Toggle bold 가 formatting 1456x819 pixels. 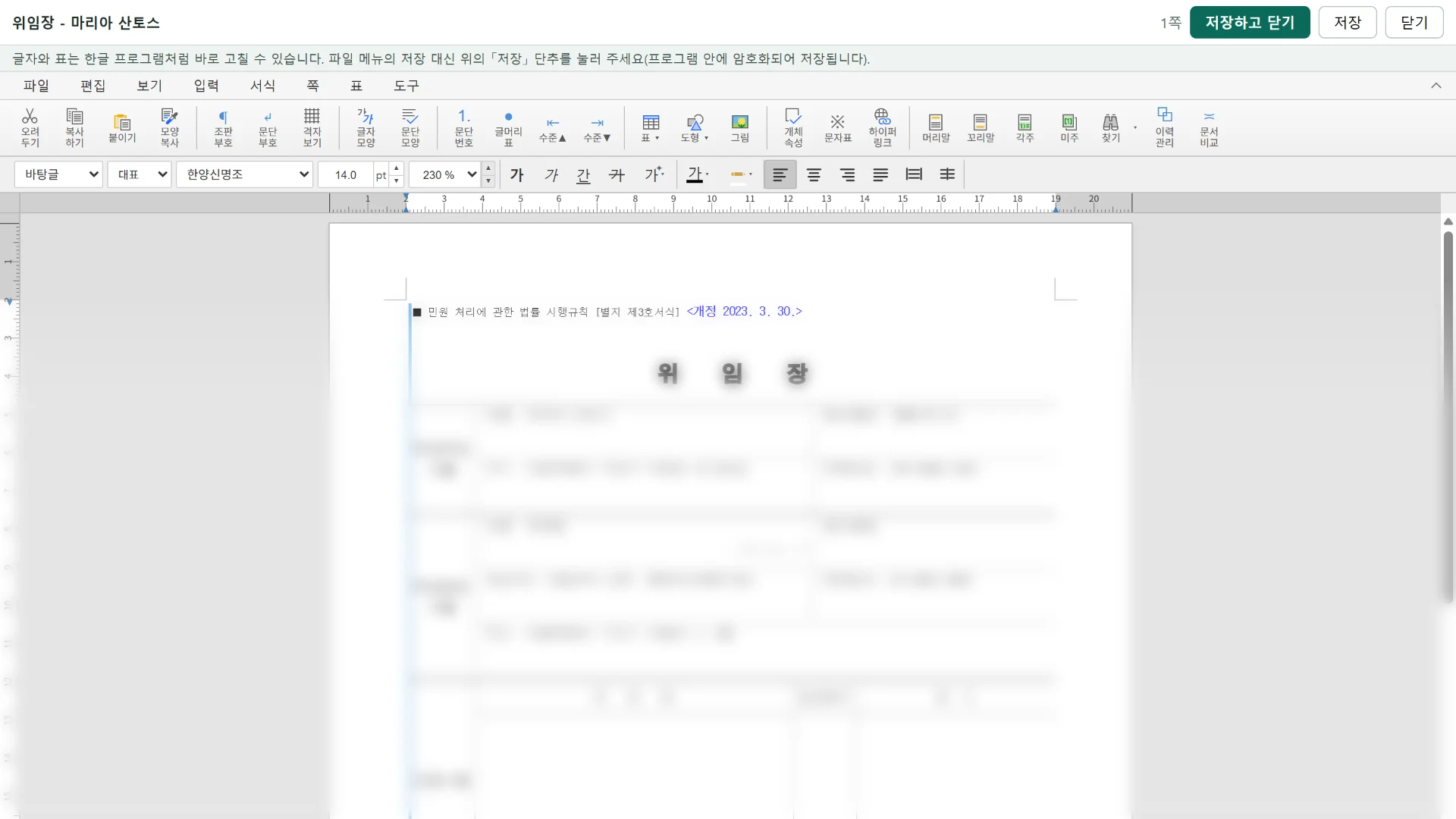(x=517, y=174)
